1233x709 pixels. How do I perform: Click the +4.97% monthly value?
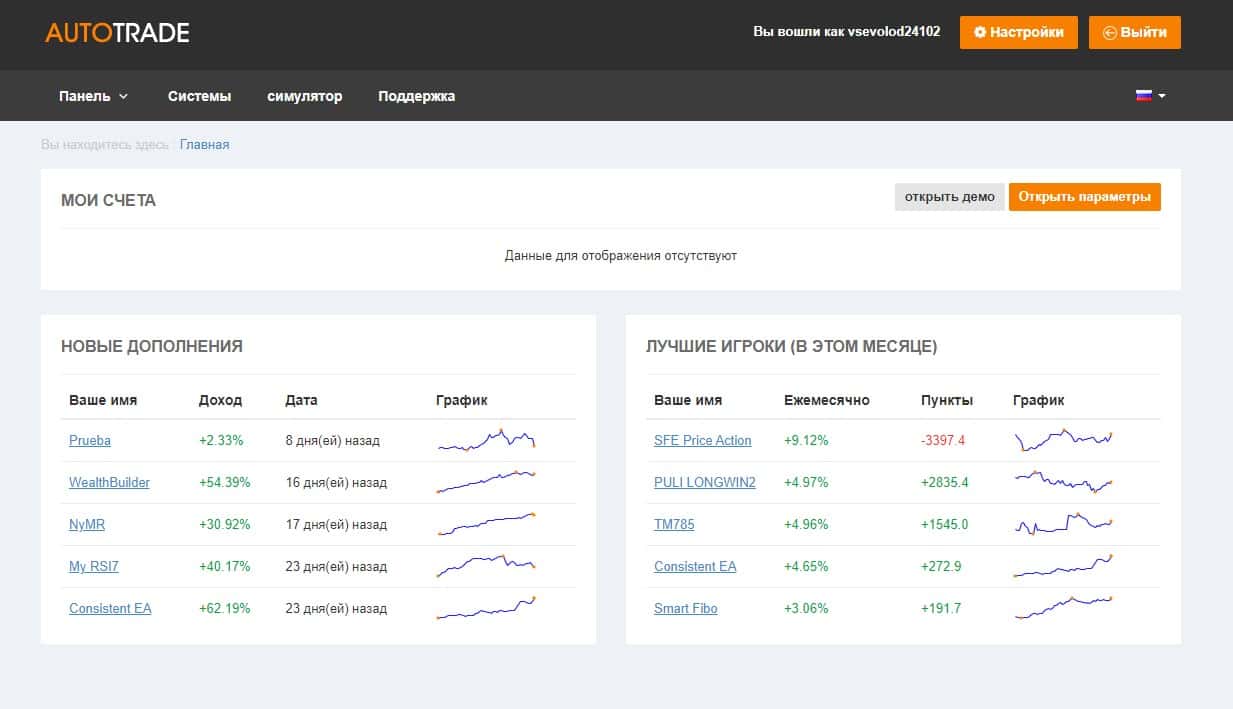806,482
